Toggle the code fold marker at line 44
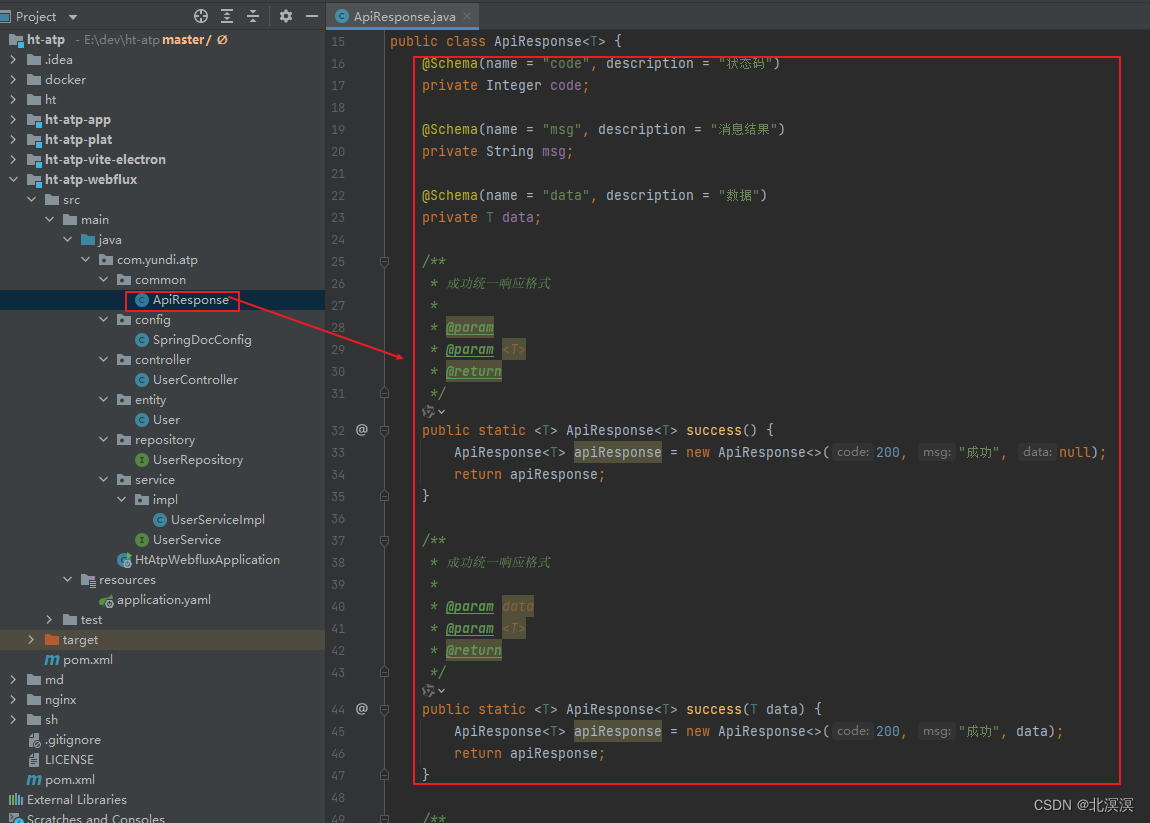This screenshot has width=1150, height=823. tap(384, 709)
